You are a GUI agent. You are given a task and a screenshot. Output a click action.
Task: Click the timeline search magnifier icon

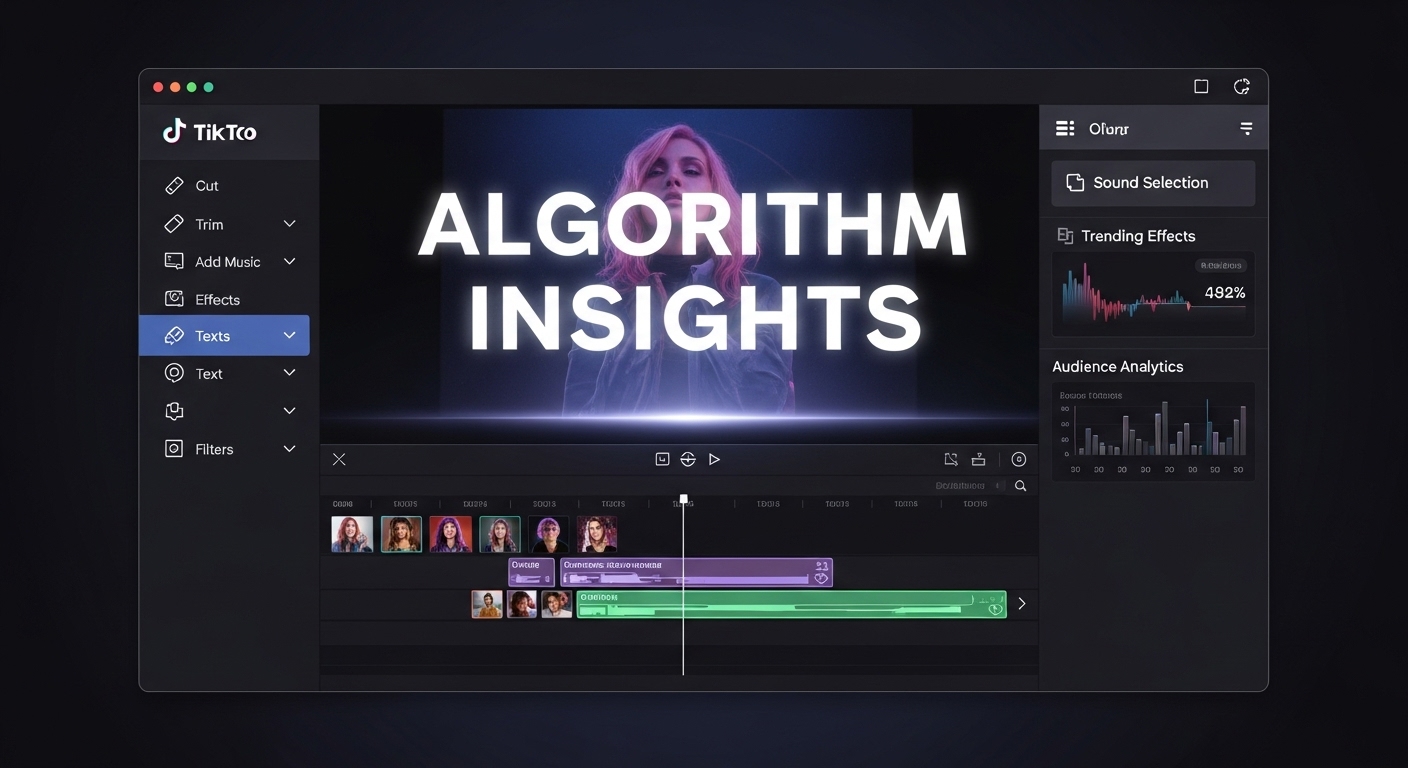[x=1020, y=486]
